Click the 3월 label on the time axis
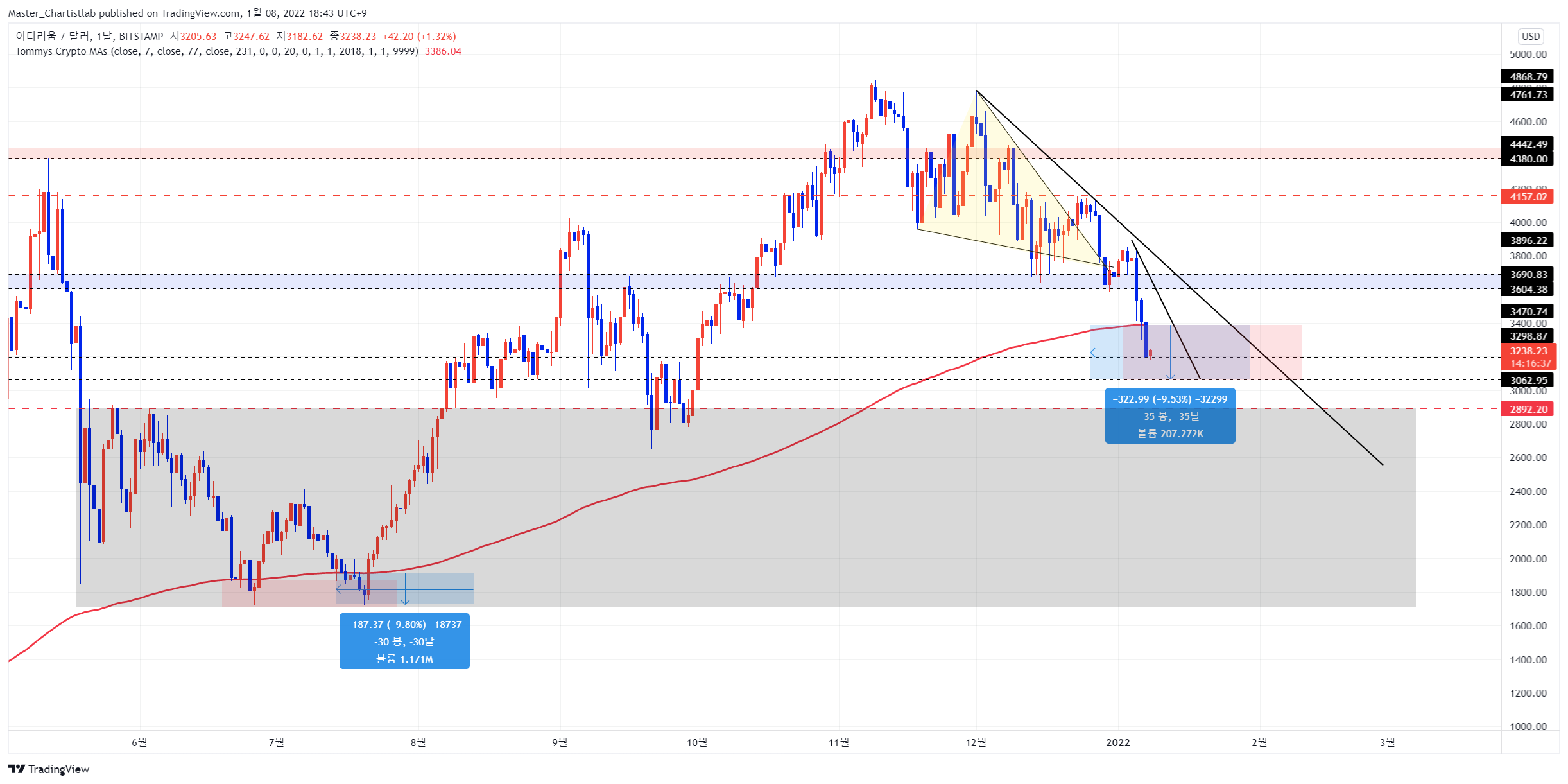 click(x=1388, y=742)
